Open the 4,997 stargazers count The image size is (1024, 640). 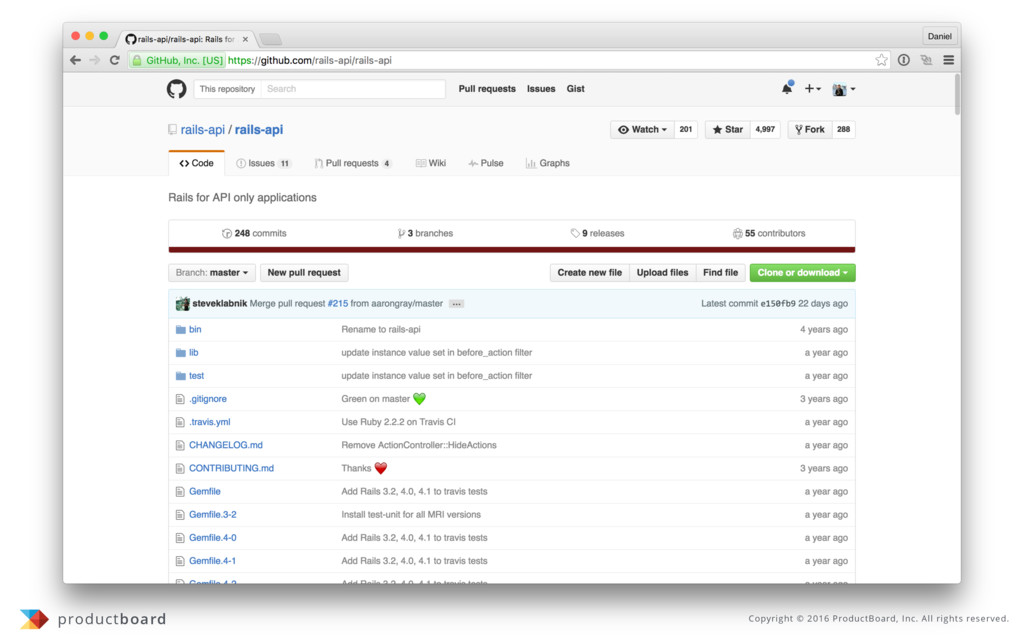(765, 129)
